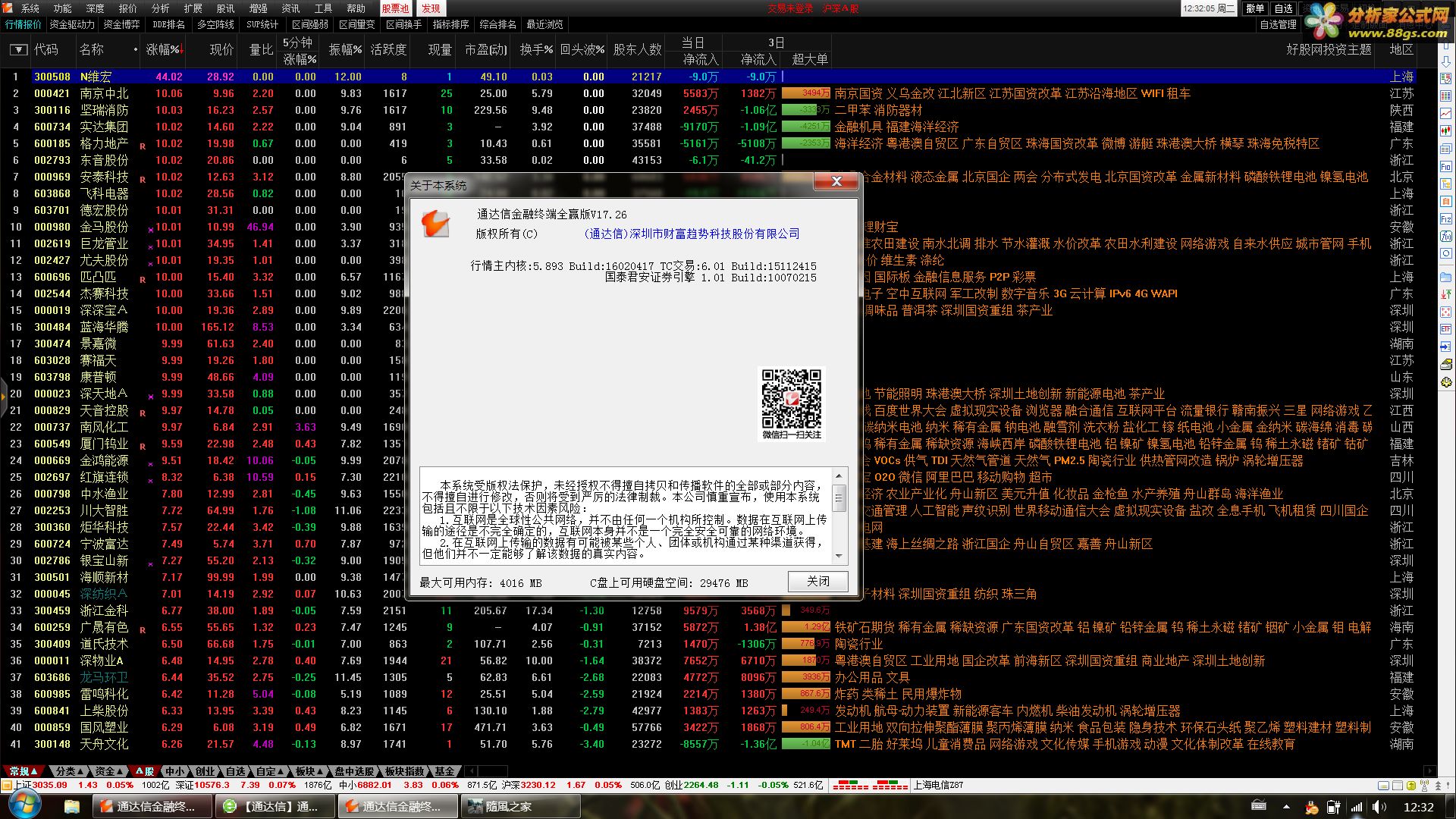Select the checklist icon in right sidebar
The width and height of the screenshot is (1456, 819).
1446,78
